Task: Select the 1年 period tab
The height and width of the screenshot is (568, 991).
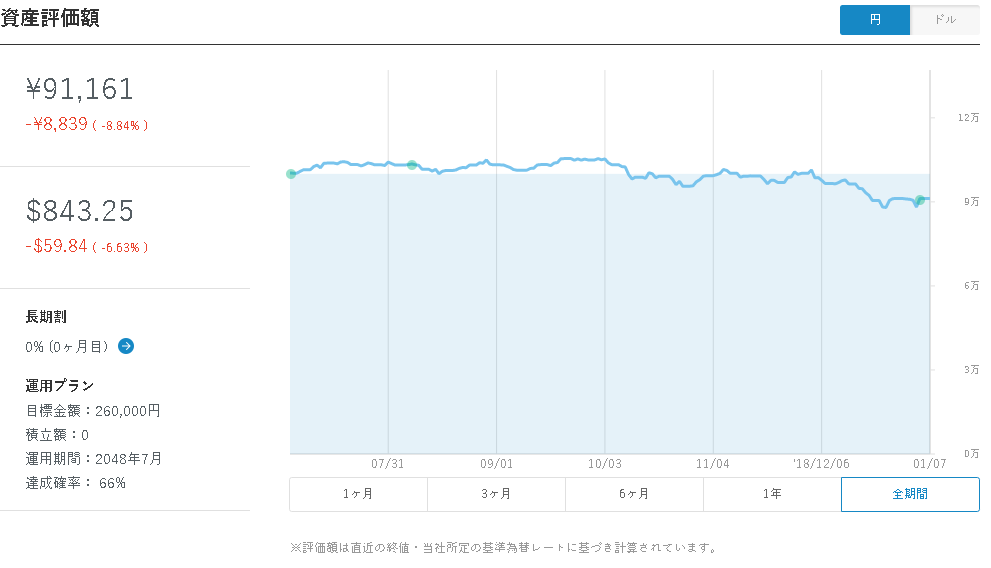Action: pos(772,494)
